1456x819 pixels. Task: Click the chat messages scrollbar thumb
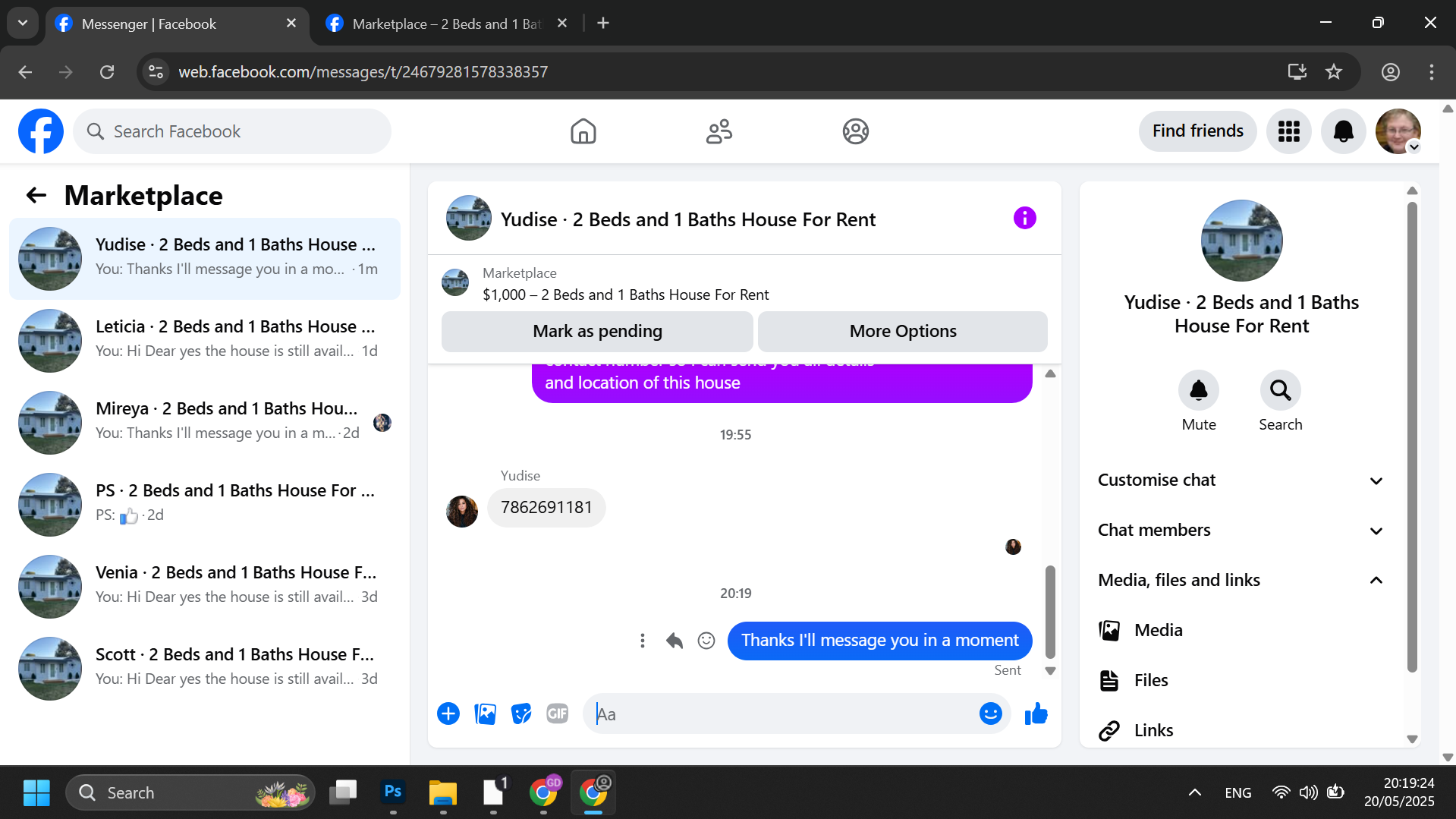[x=1050, y=612]
